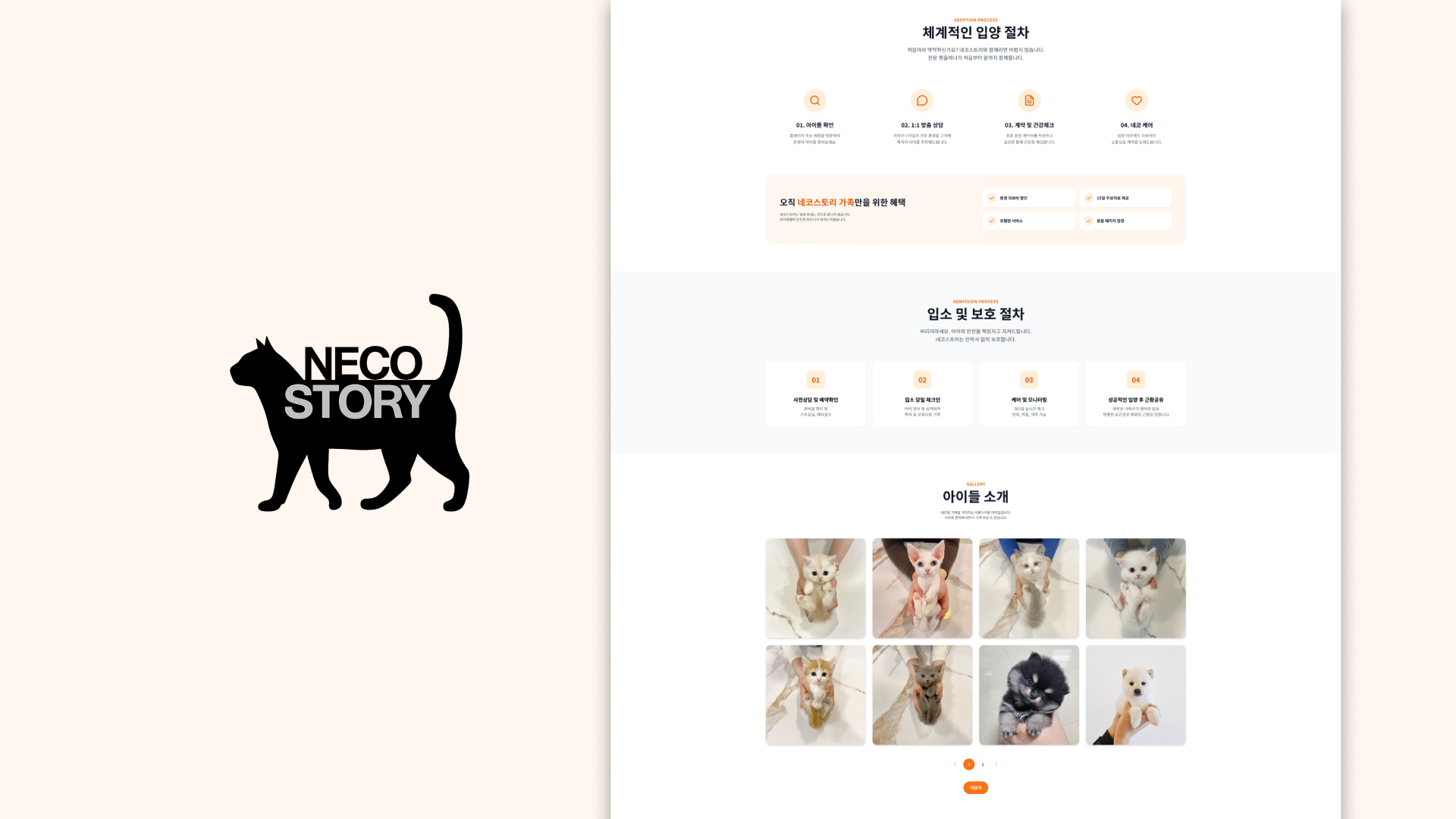Click the checkmark beside 평생 의료비 할인
Viewport: 1456px width, 819px height.
[991, 198]
